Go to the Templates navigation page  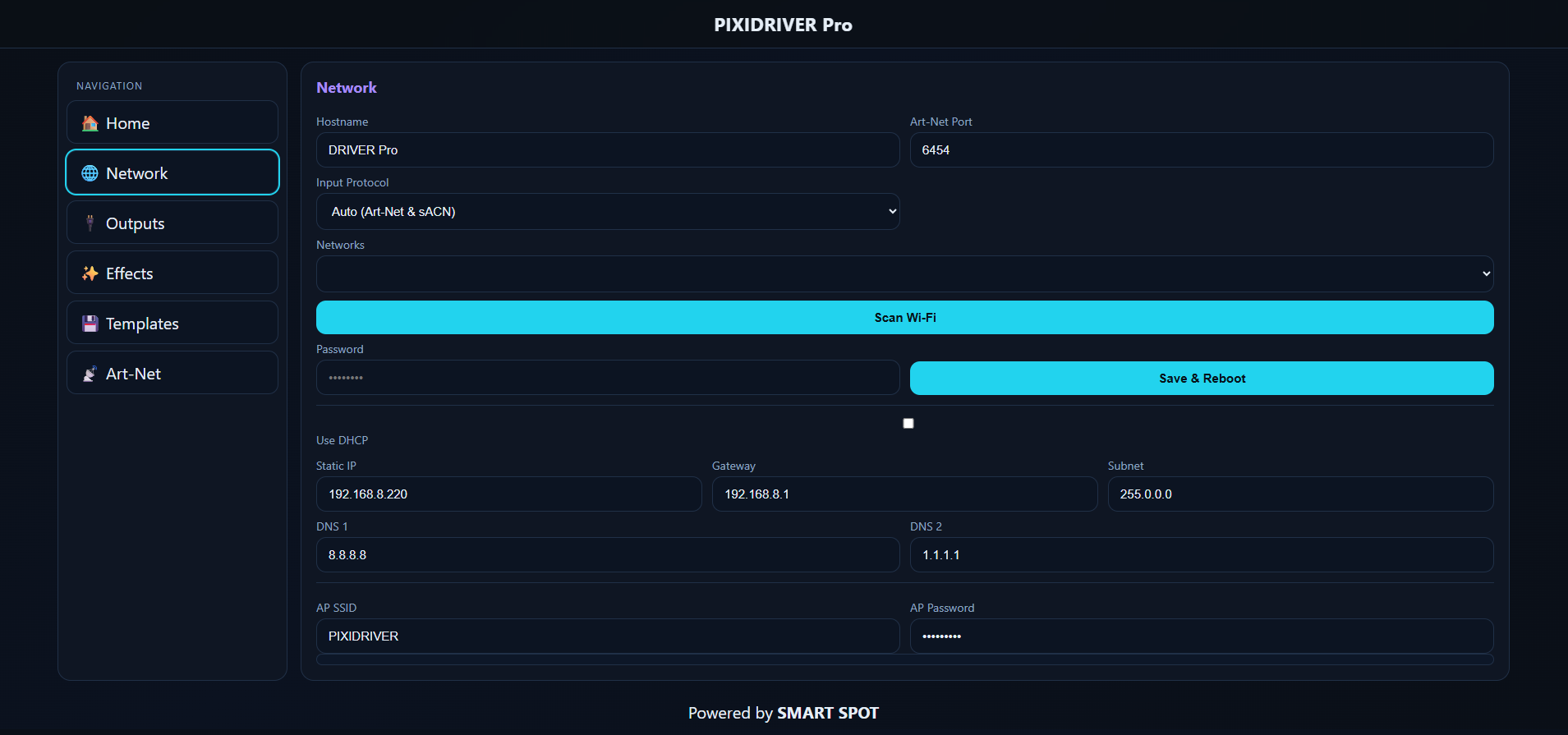point(172,324)
